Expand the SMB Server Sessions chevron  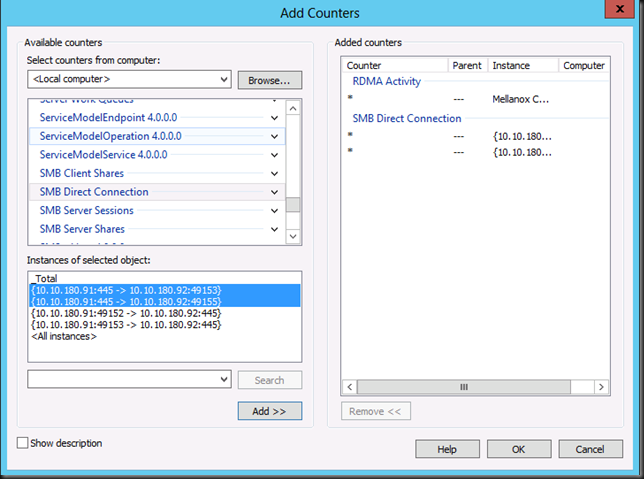pos(274,210)
